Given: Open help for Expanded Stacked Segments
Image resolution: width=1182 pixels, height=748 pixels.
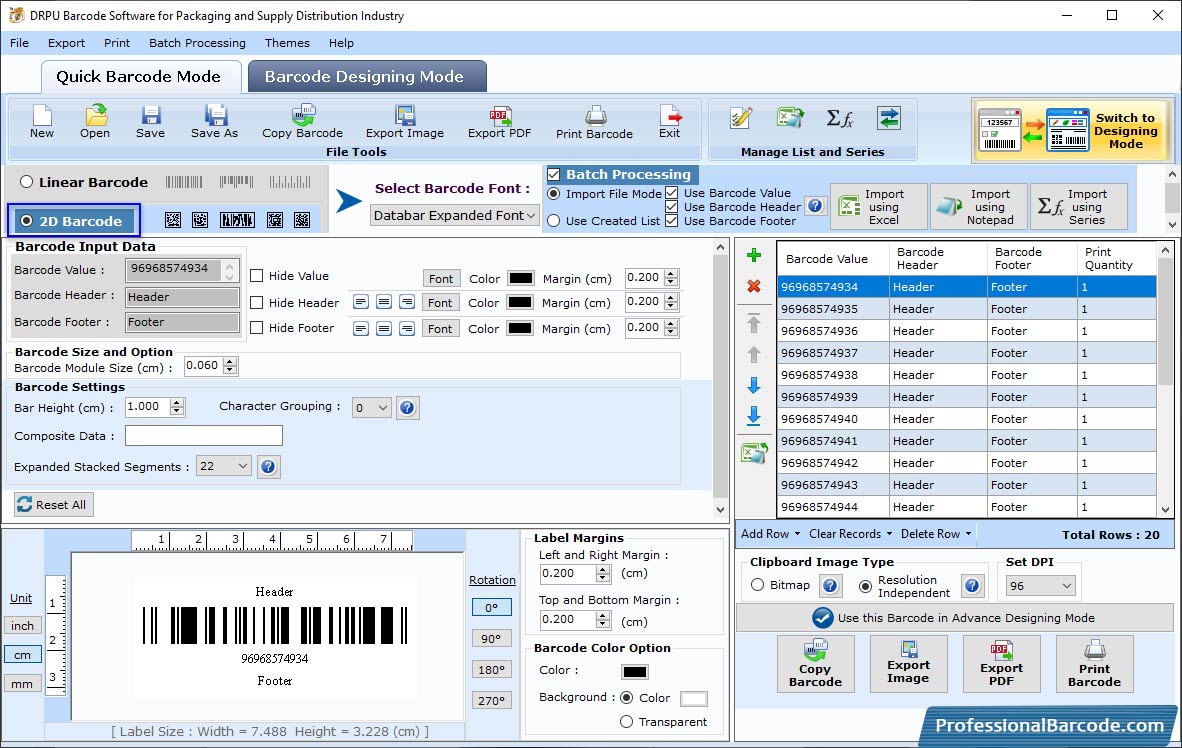Looking at the screenshot, I should (268, 467).
